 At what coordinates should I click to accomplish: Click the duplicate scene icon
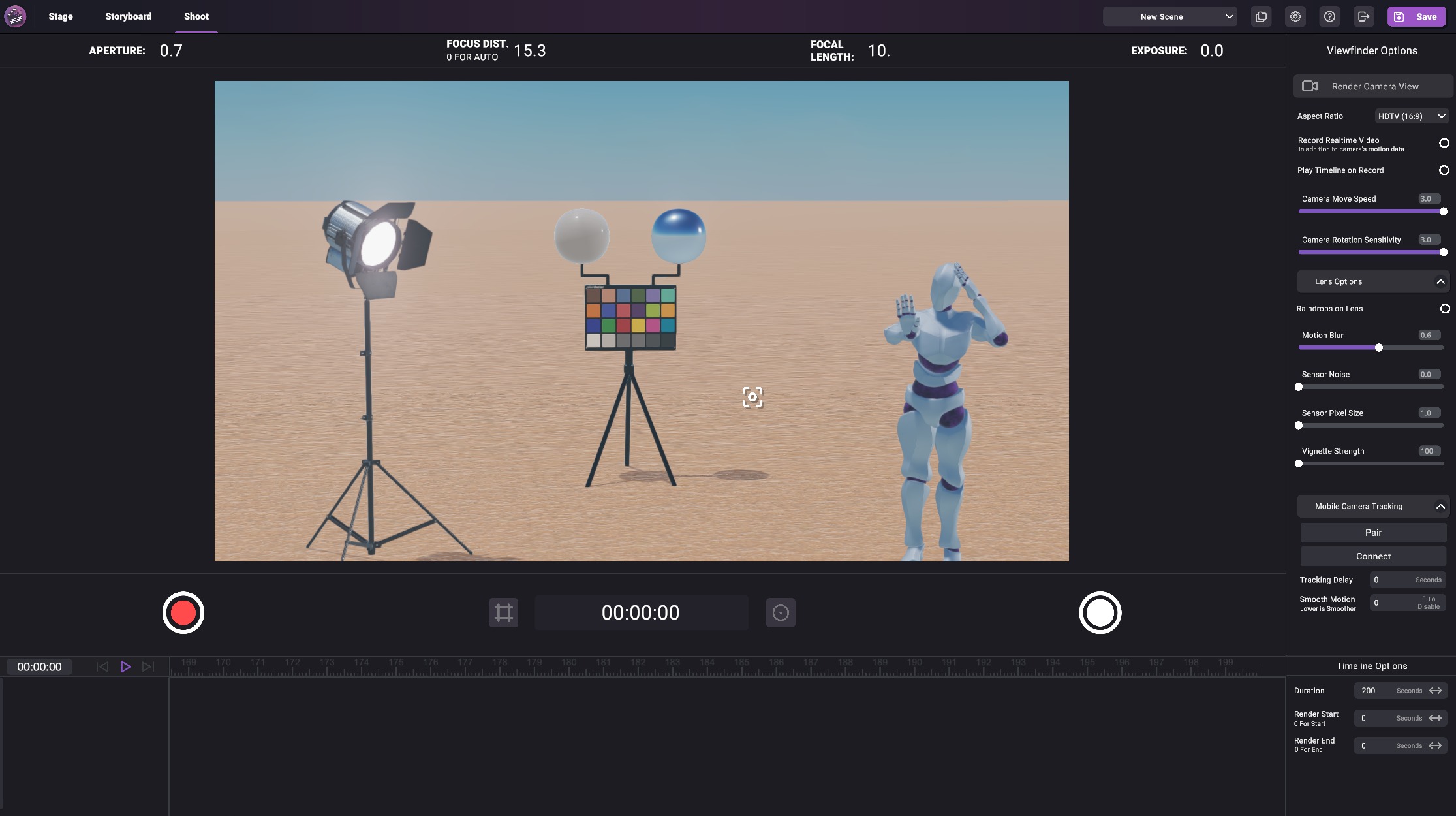click(1261, 17)
